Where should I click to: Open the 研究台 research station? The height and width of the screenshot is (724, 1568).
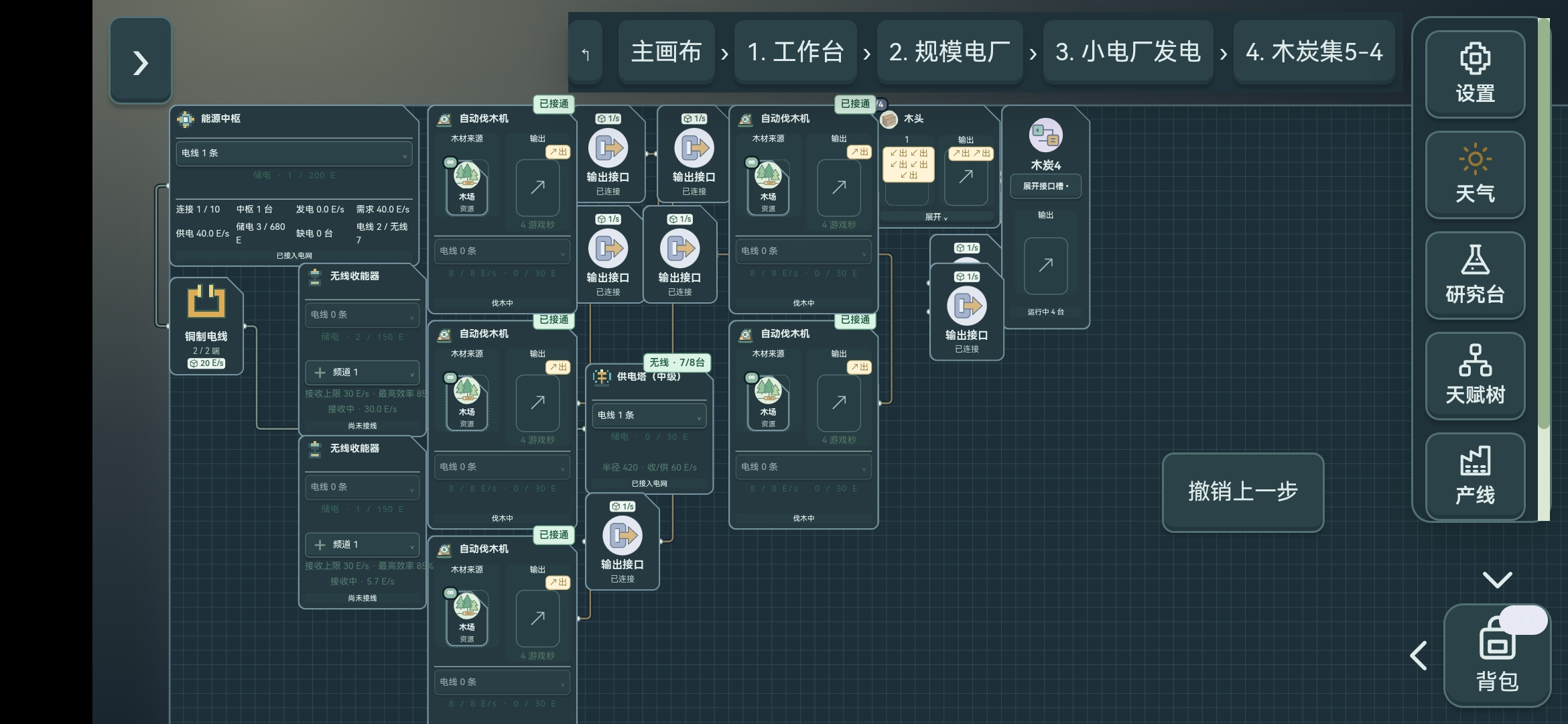[1475, 275]
